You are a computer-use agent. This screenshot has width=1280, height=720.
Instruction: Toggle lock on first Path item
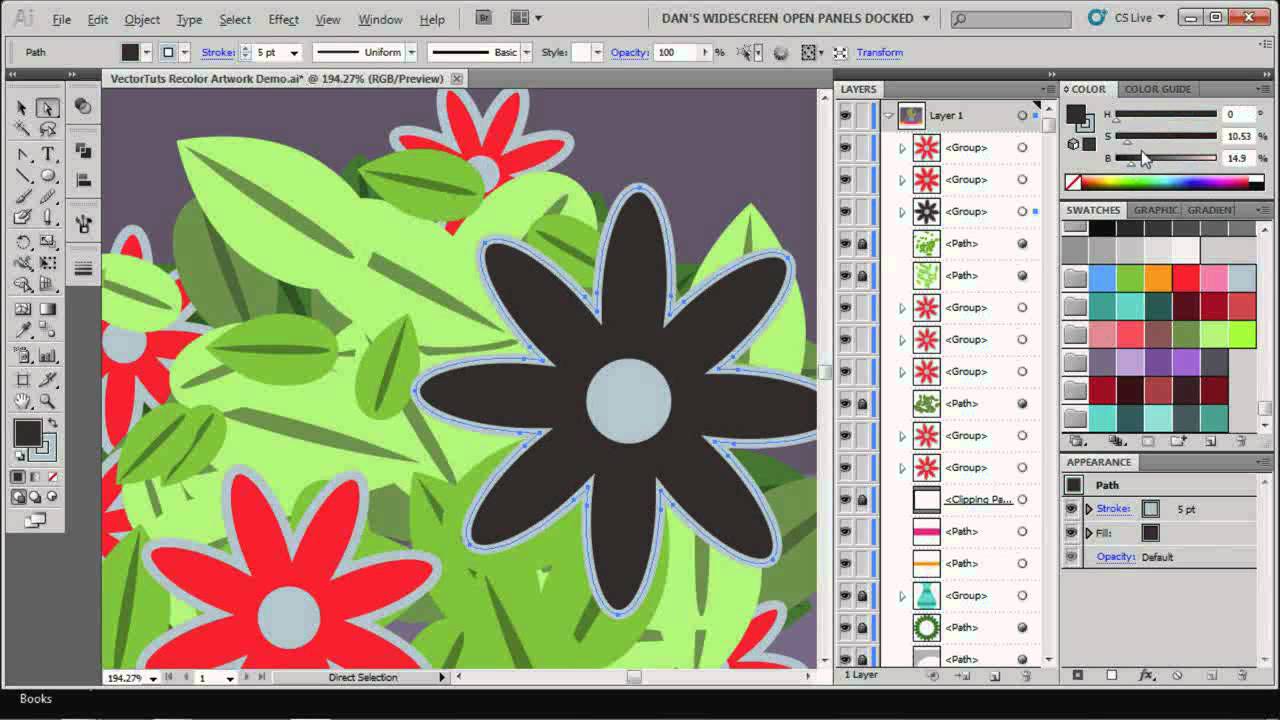862,244
